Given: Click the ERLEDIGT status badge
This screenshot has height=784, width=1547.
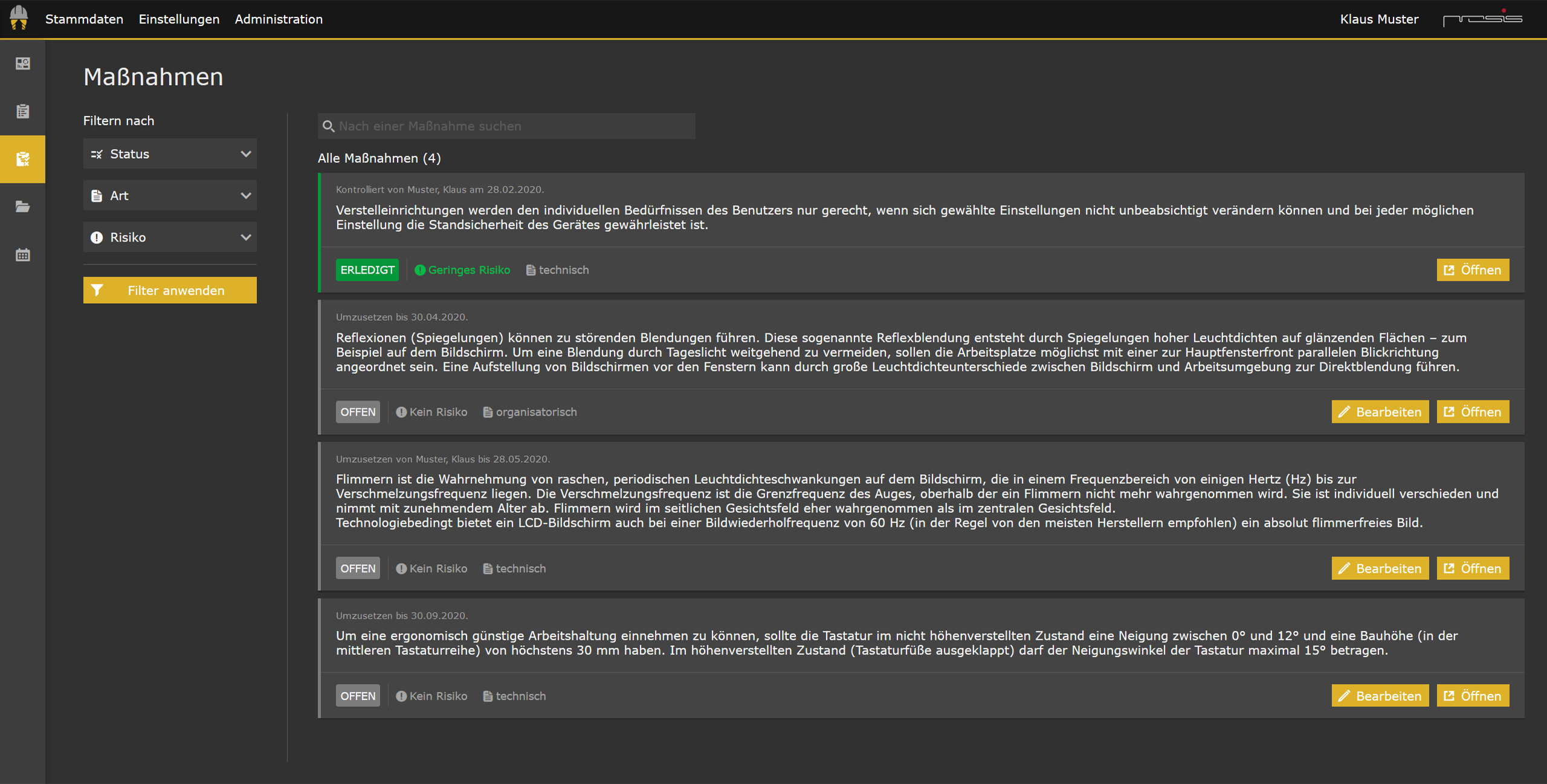Looking at the screenshot, I should click(x=366, y=270).
